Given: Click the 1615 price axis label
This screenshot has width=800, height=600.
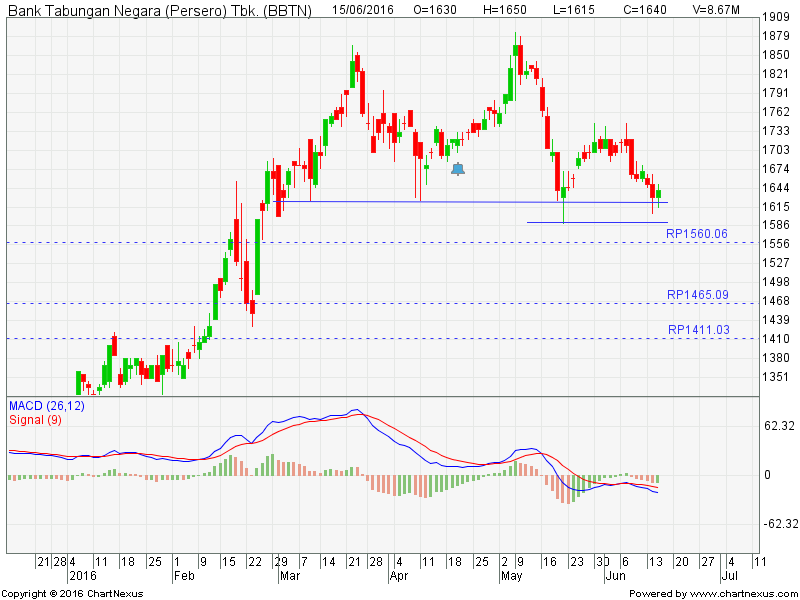Looking at the screenshot, I should click(x=776, y=207).
